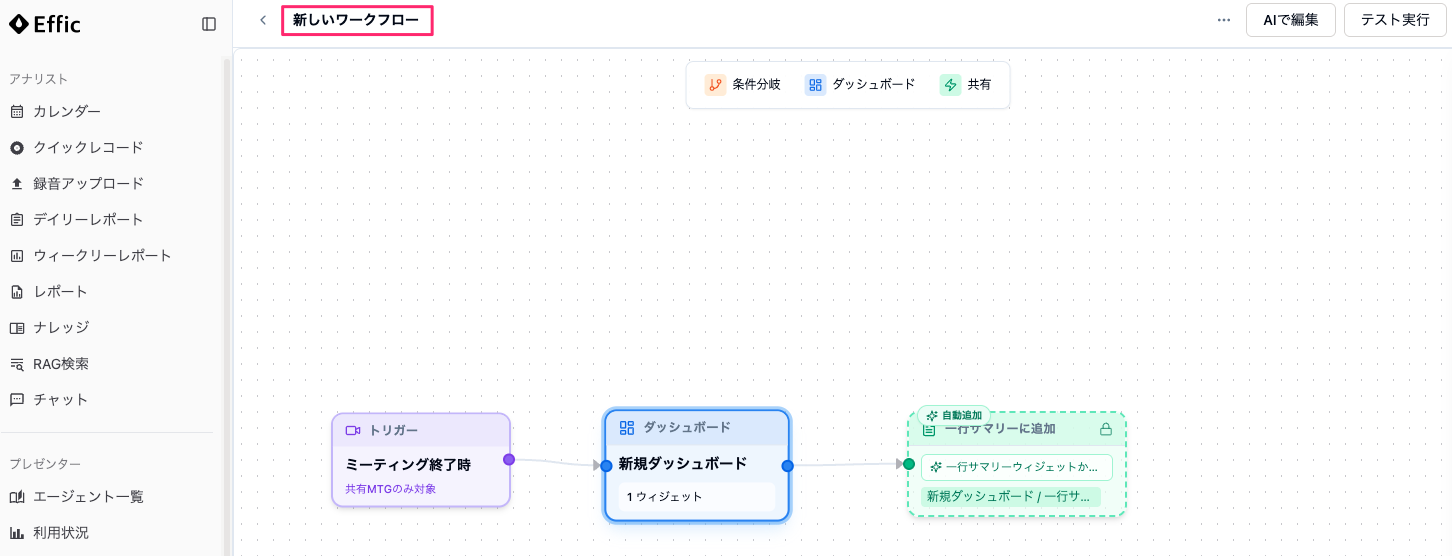
Task: Click the book icon beside ナレッジ
Action: point(17,327)
